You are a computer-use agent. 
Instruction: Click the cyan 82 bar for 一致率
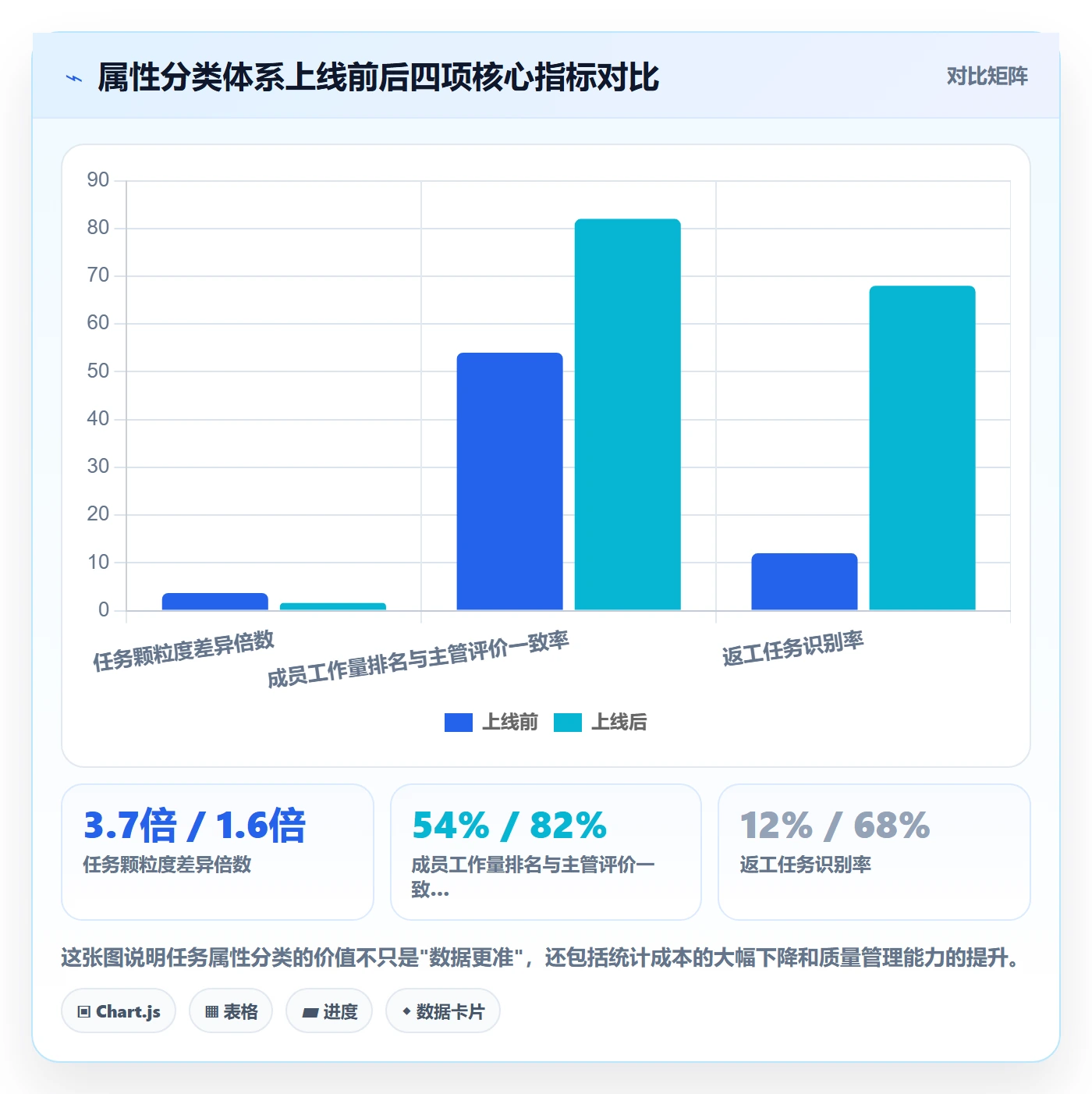628,414
